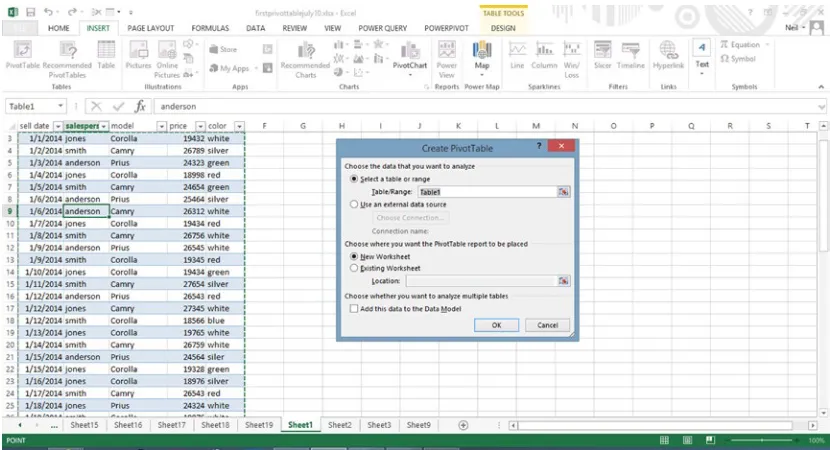Image resolution: width=830 pixels, height=450 pixels.
Task: Click the Pictures icon
Action: 138,55
